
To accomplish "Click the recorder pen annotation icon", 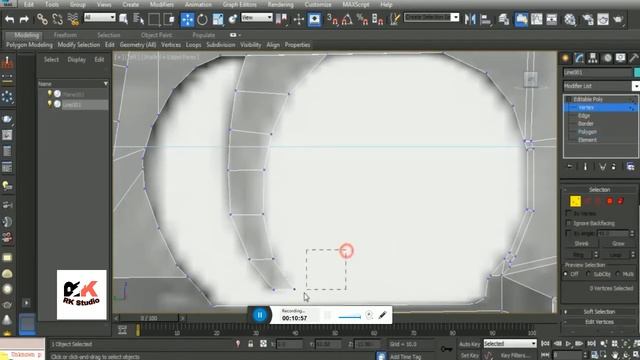I will (x=382, y=315).
